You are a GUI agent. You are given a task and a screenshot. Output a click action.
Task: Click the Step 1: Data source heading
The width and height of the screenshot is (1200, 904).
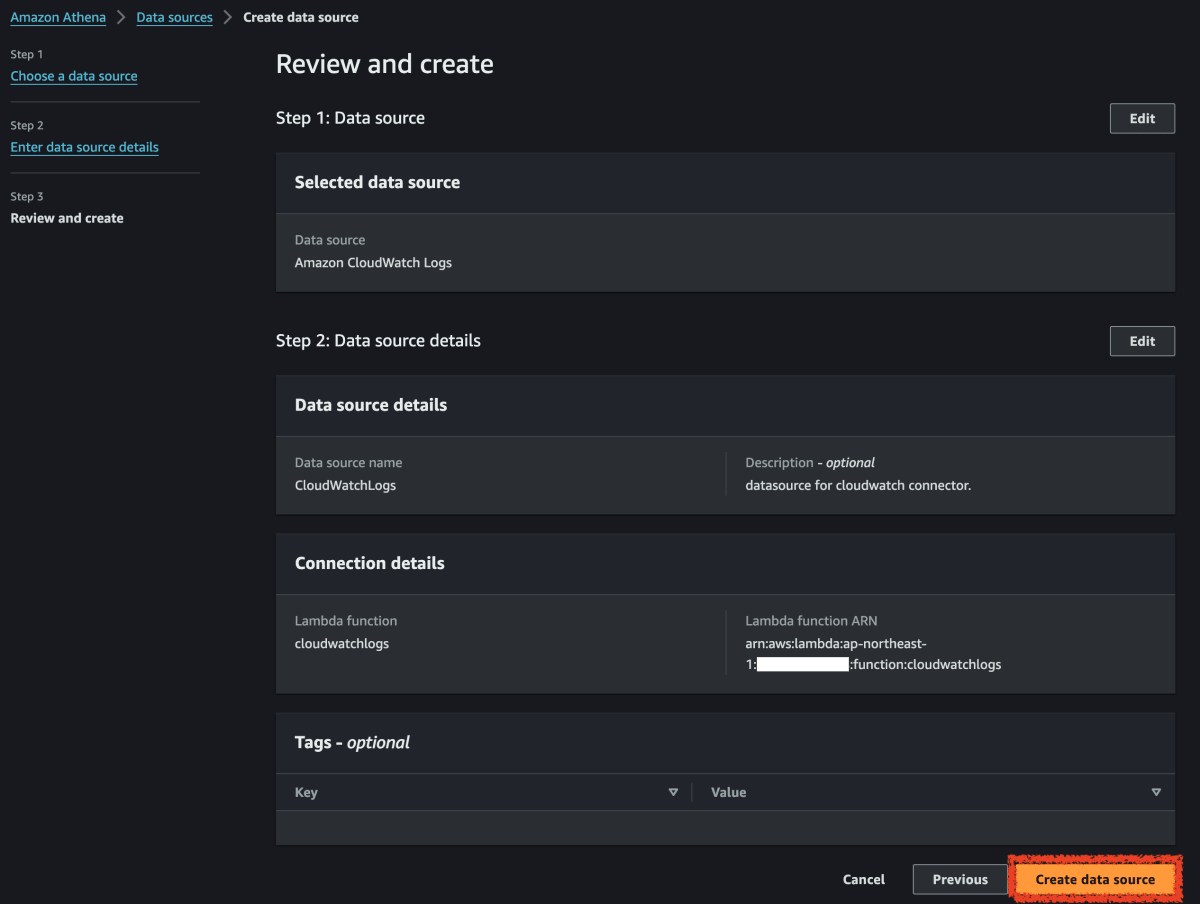coord(350,118)
